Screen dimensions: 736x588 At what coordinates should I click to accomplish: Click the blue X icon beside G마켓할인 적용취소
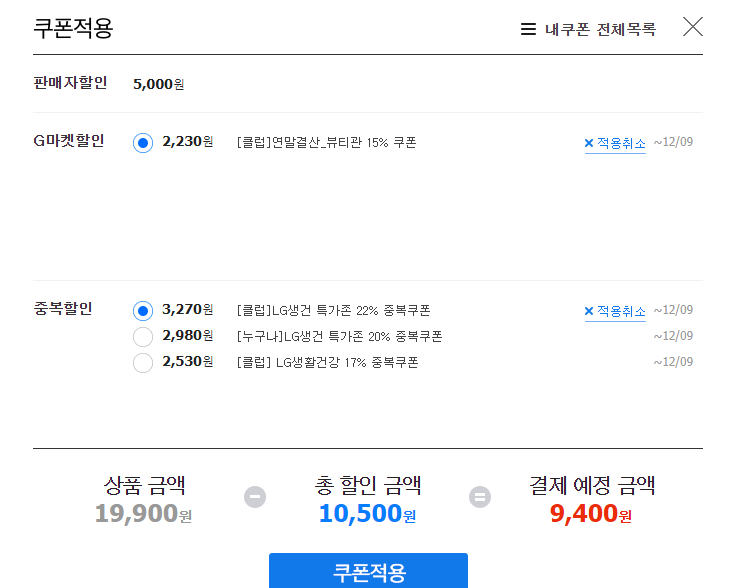tap(589, 143)
